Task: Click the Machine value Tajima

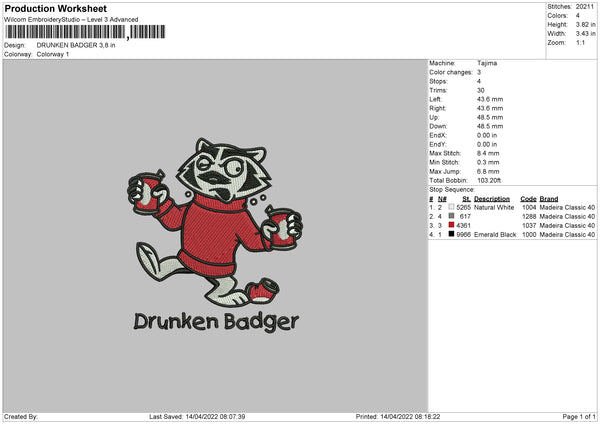Action: click(x=487, y=63)
